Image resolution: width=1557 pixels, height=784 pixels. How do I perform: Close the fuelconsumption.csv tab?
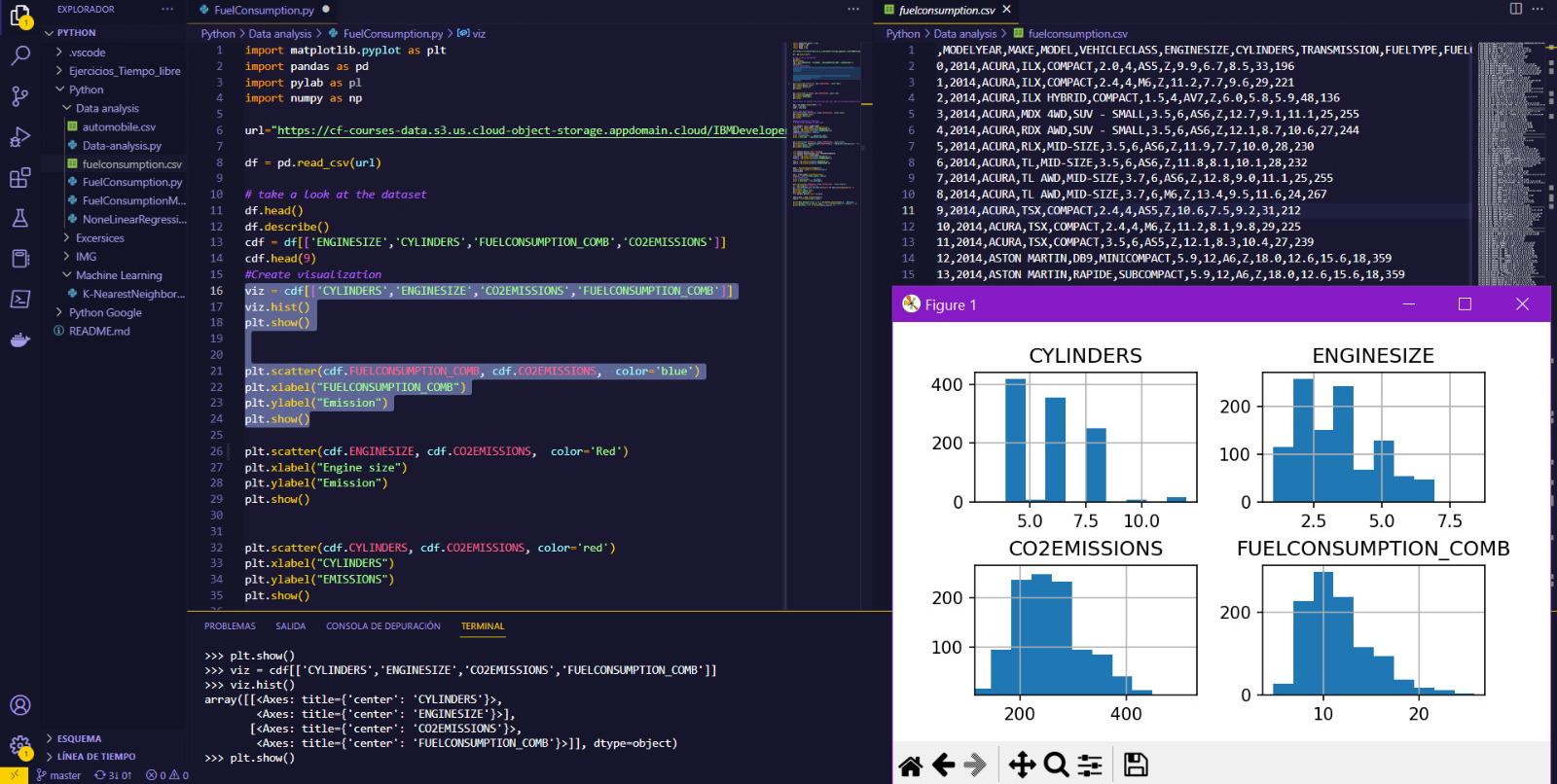point(1007,10)
